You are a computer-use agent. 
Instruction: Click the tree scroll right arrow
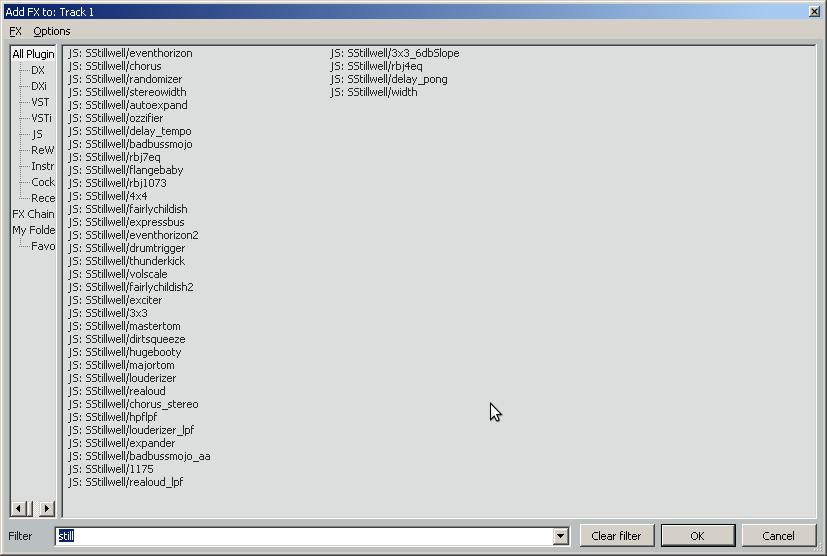coord(47,509)
